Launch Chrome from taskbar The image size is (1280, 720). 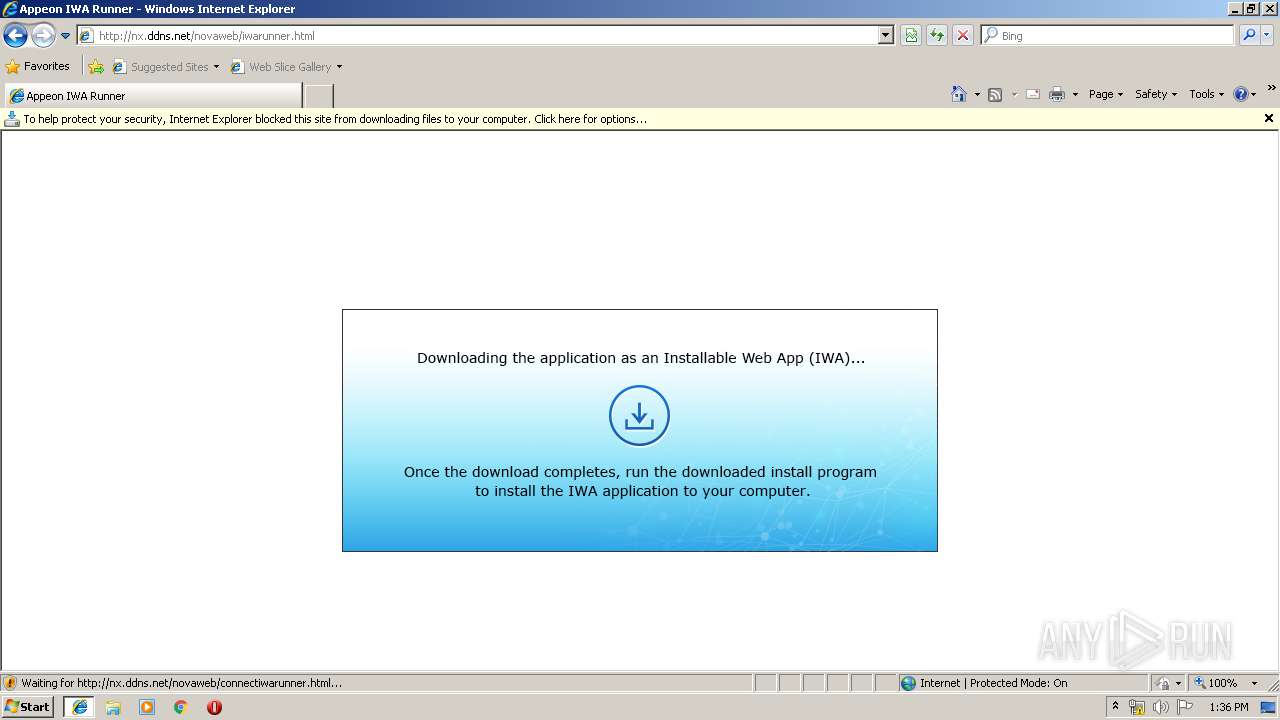tap(181, 707)
